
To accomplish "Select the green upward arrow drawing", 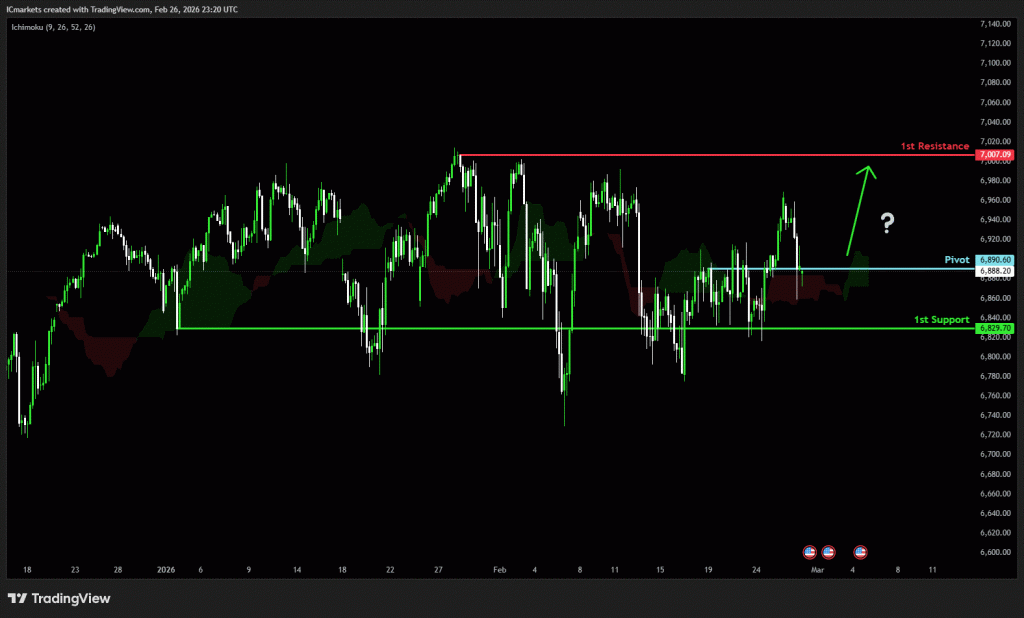I will (x=860, y=210).
